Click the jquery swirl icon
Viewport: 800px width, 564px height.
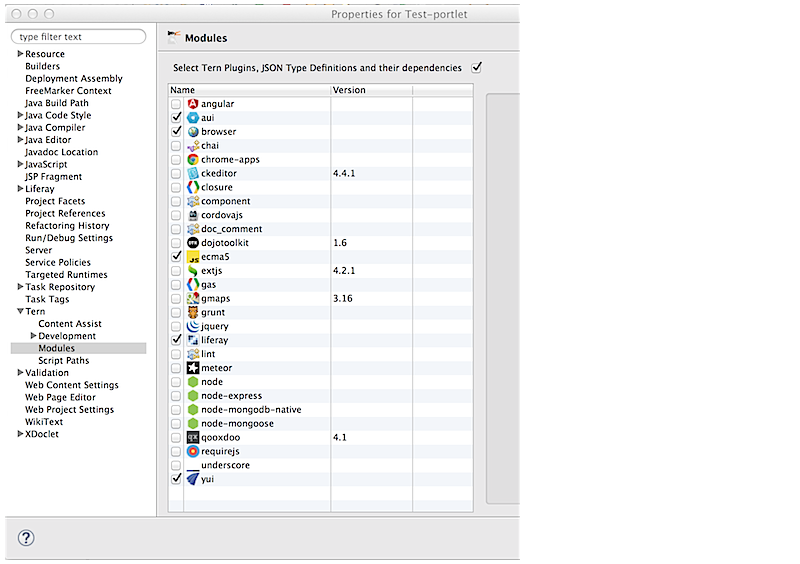193,326
